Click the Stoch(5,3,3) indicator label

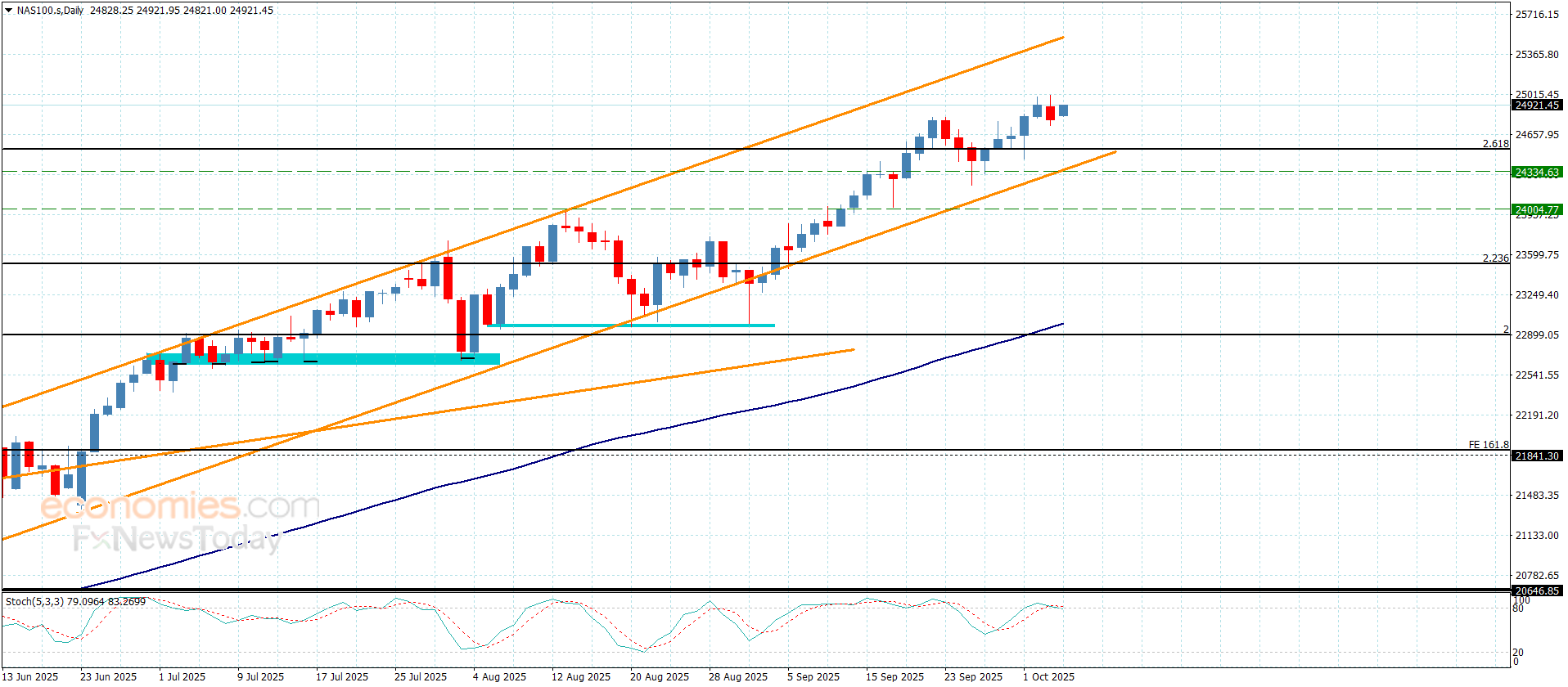75,602
